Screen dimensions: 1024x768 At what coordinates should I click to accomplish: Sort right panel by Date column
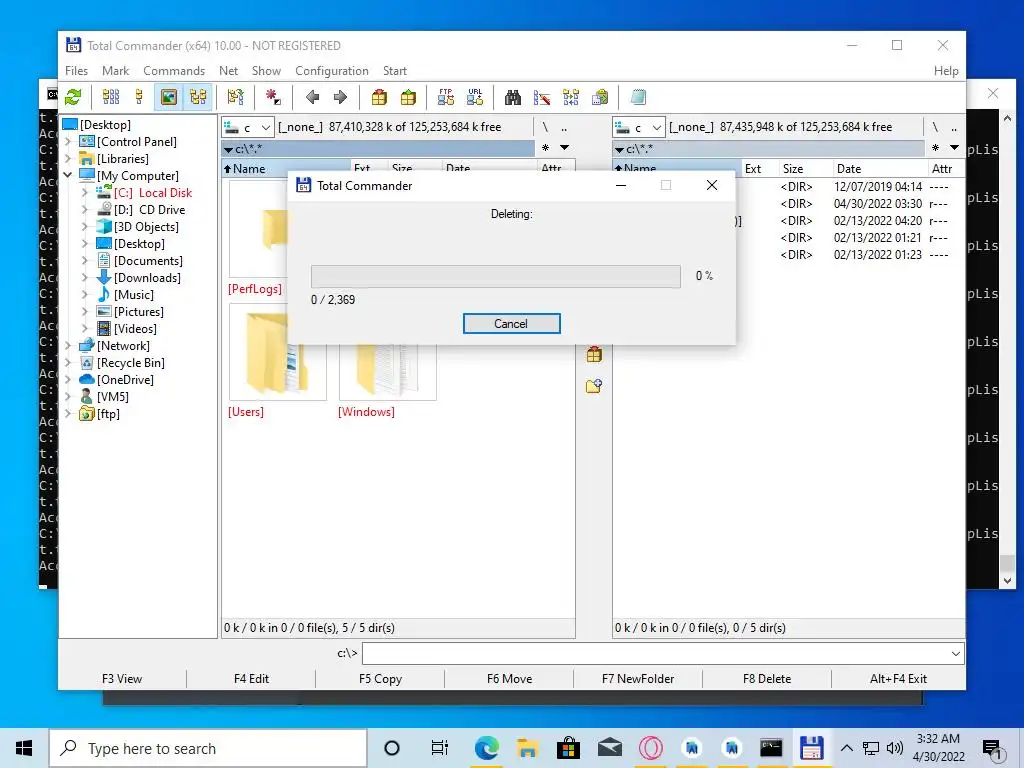(879, 168)
